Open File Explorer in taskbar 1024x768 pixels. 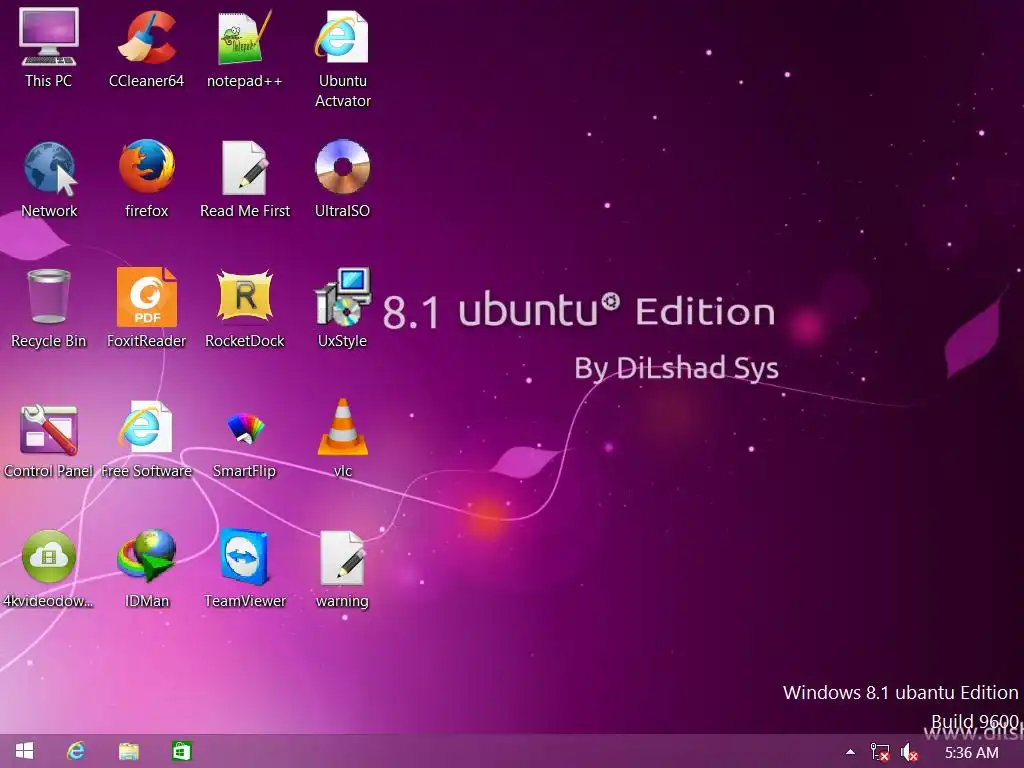tap(129, 752)
